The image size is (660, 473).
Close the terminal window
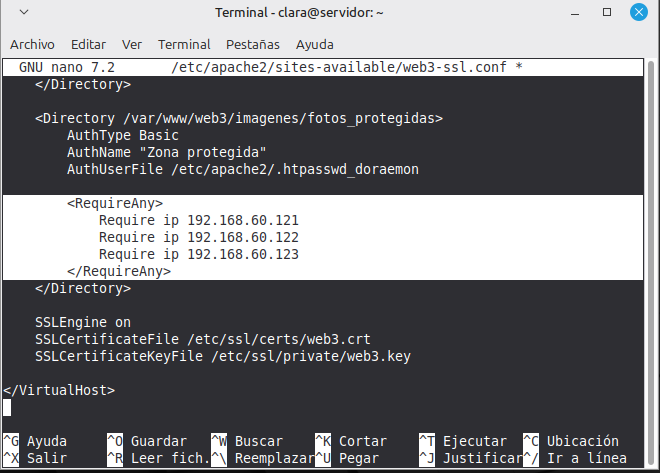pyautogui.click(x=636, y=14)
